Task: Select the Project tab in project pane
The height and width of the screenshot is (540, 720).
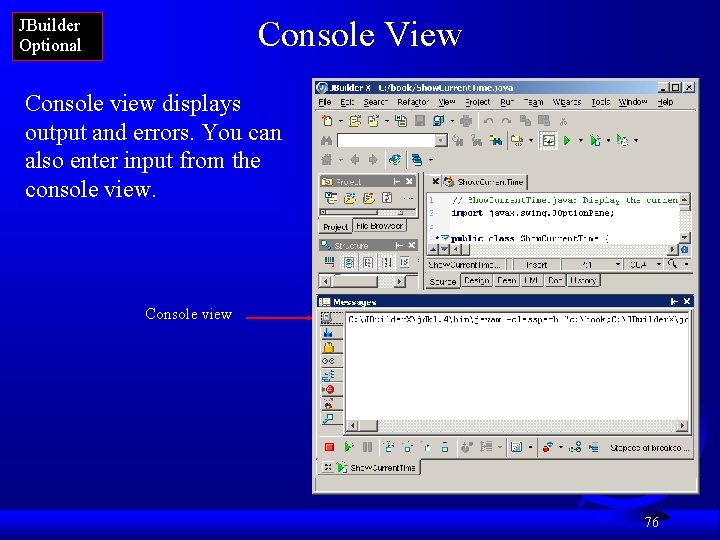Action: coord(335,227)
